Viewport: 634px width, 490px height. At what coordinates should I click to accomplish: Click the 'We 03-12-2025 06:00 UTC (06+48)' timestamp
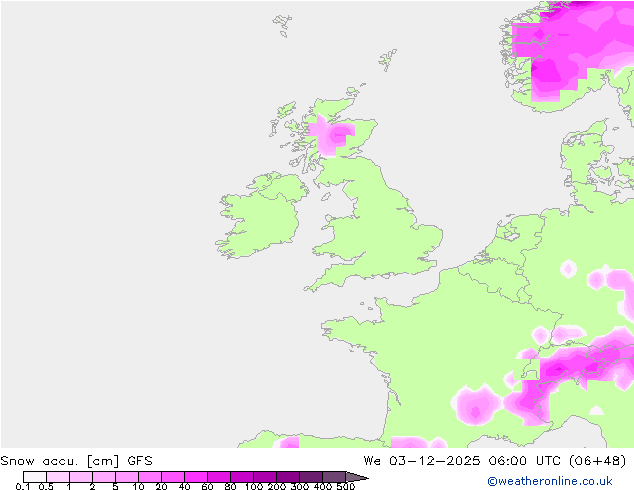click(x=495, y=461)
